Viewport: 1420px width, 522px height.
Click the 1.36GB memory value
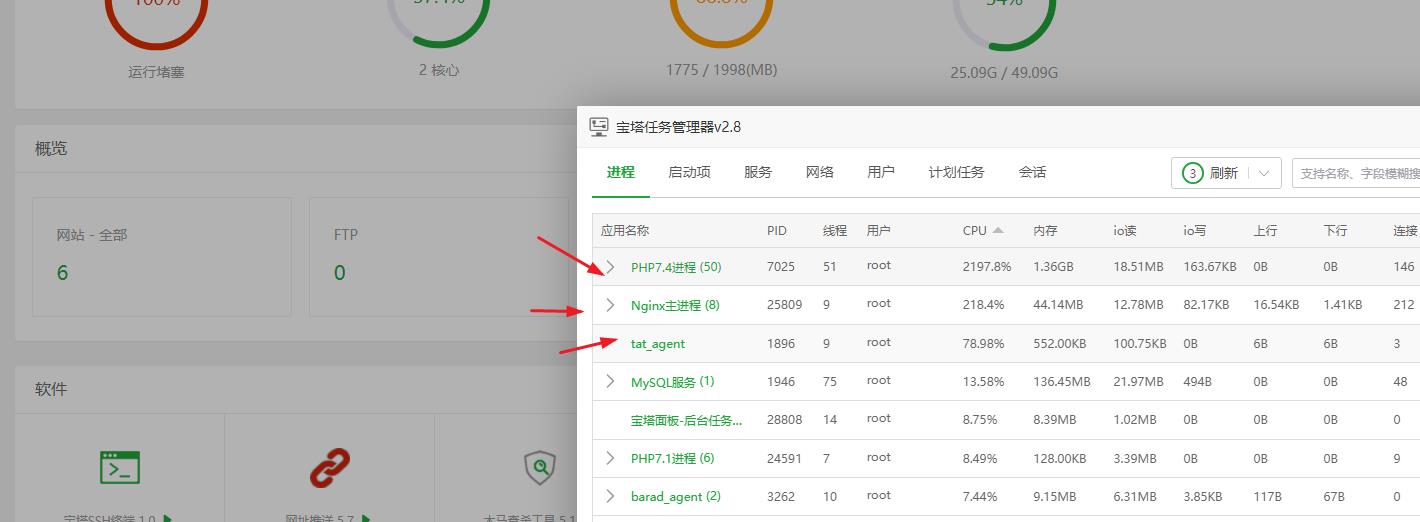pyautogui.click(x=1053, y=267)
